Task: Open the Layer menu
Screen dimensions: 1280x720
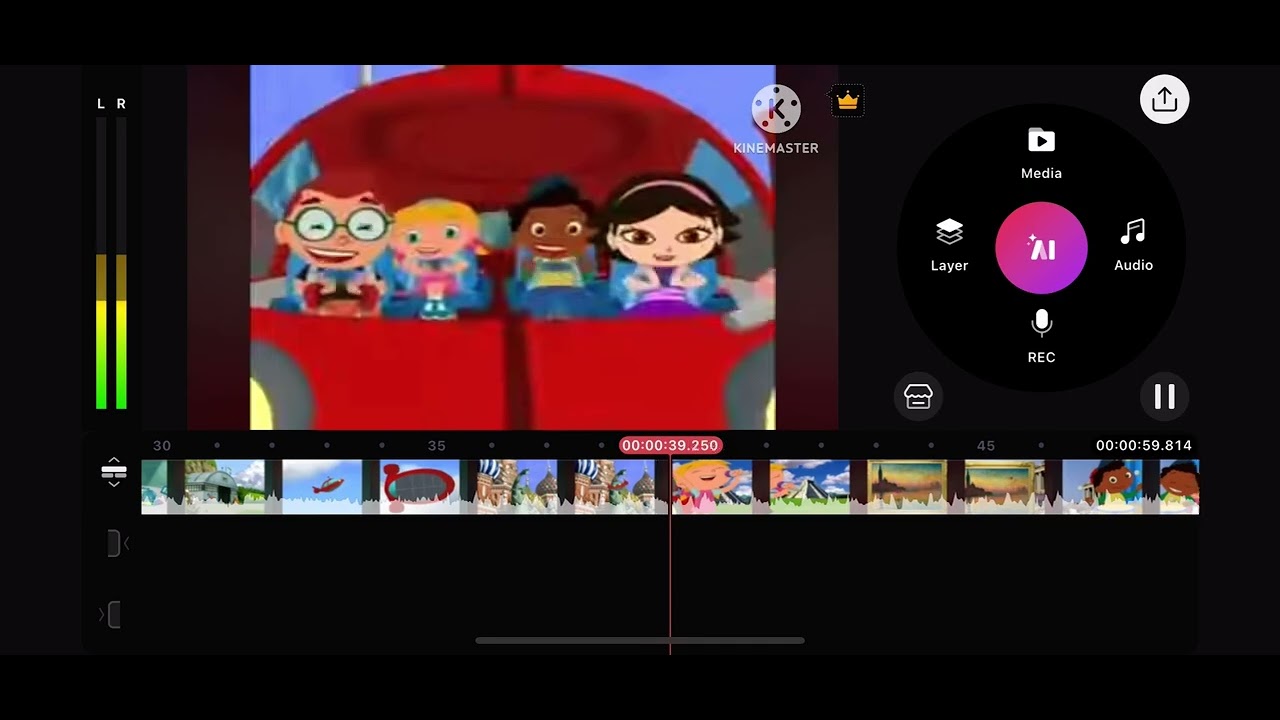Action: pos(949,246)
